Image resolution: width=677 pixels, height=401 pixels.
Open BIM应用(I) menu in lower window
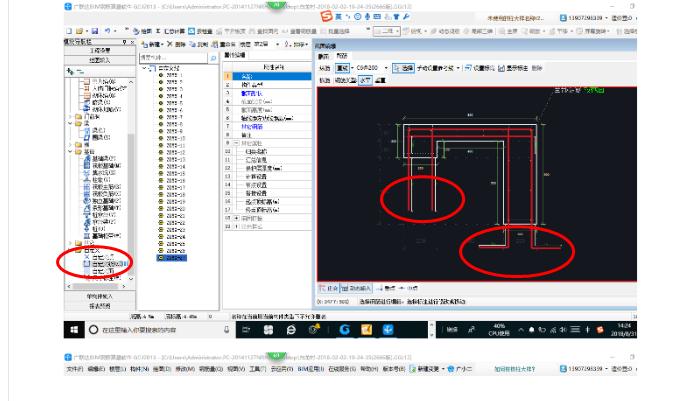point(311,369)
